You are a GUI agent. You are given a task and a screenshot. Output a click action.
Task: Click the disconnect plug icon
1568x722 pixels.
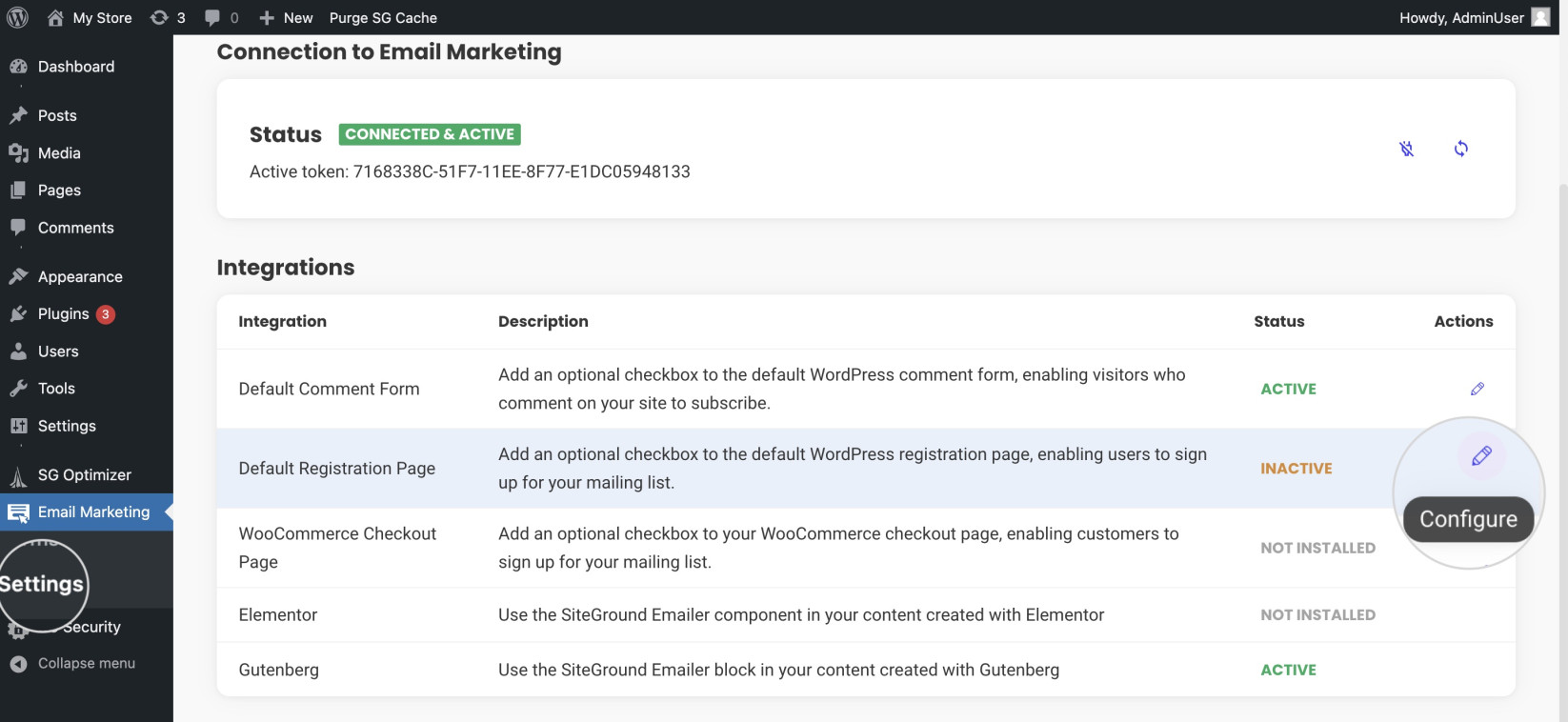[1406, 149]
